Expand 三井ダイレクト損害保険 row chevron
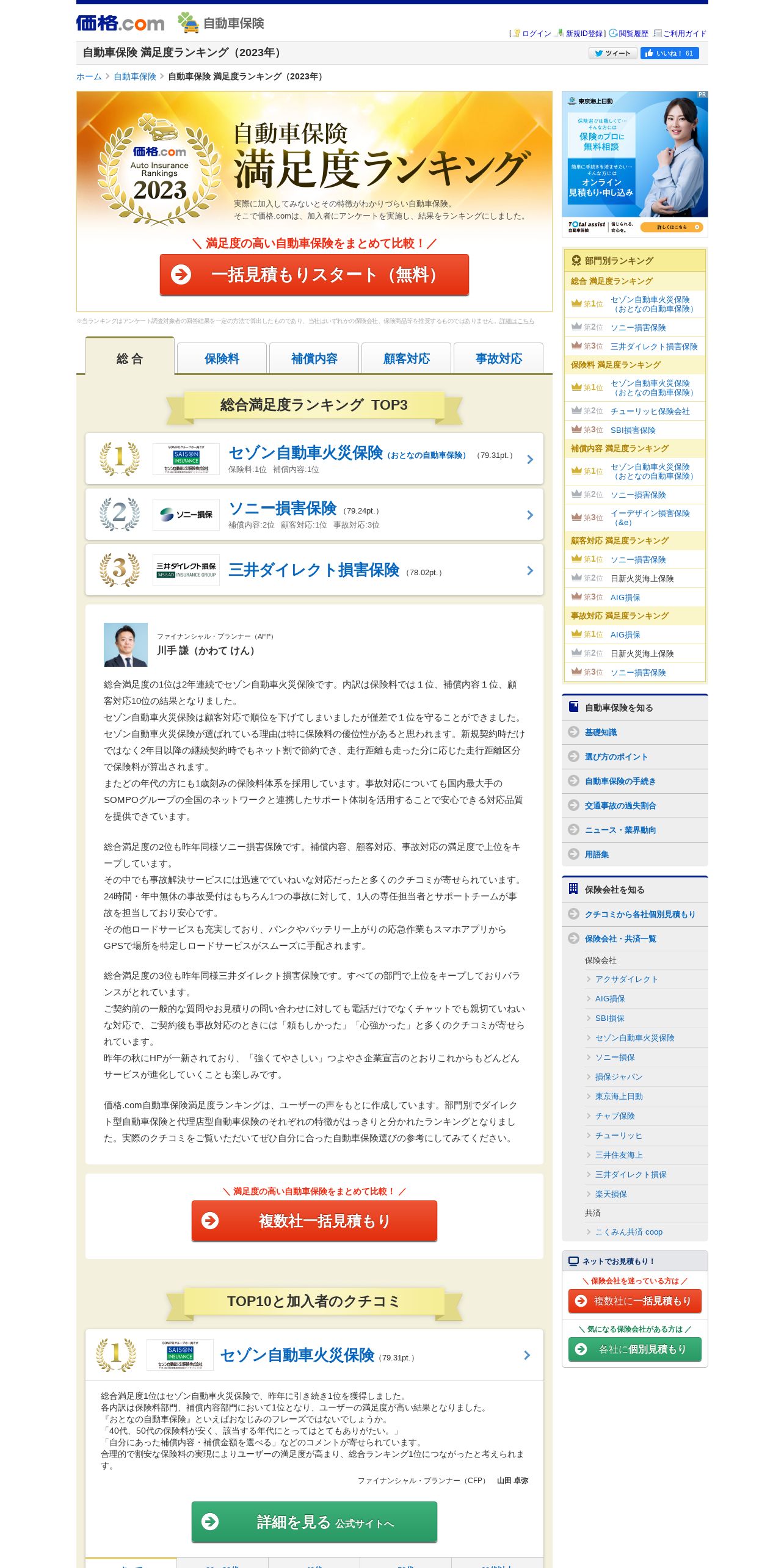784x1568 pixels. pyautogui.click(x=530, y=570)
